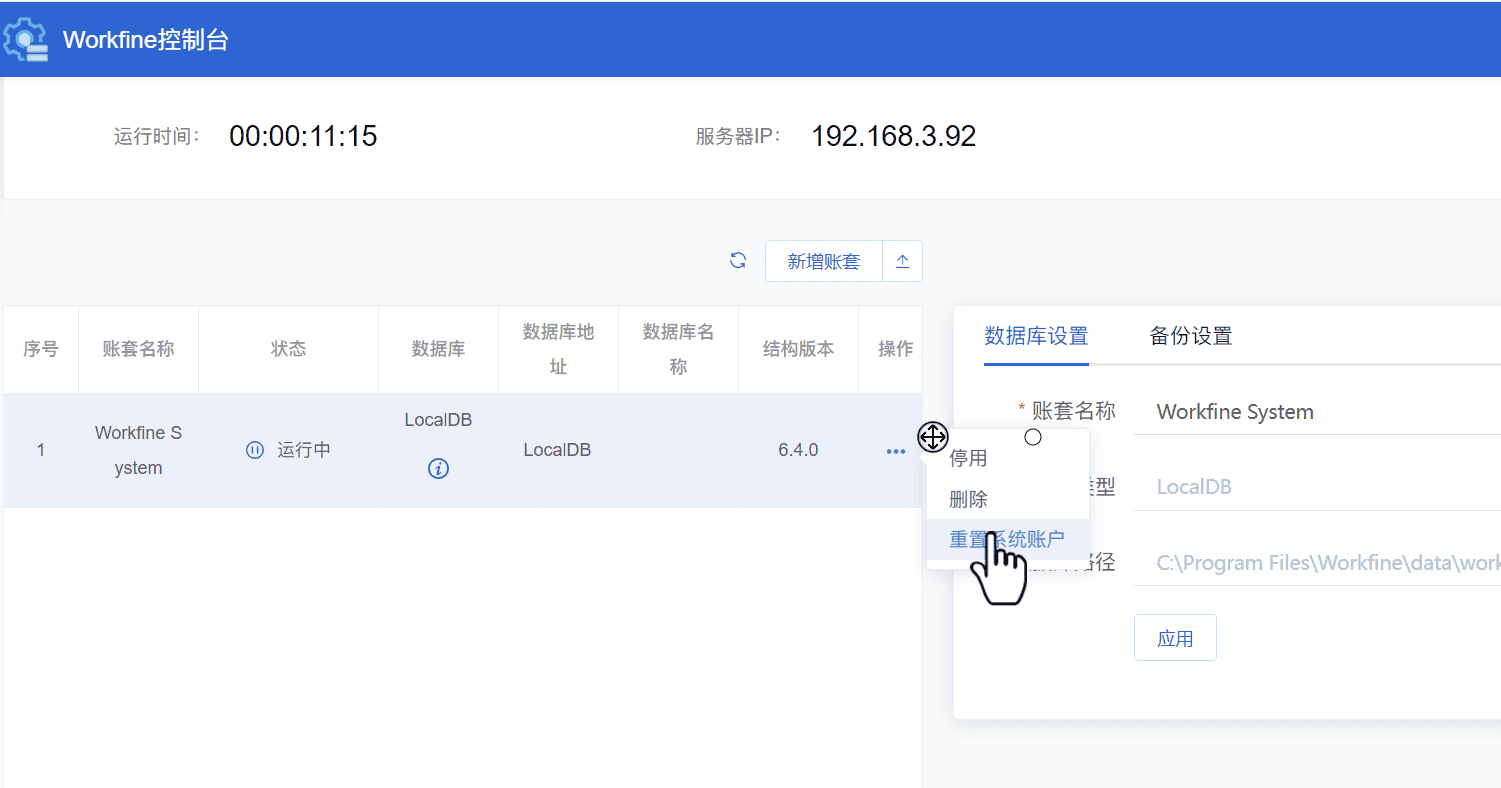Refresh the account set list
This screenshot has height=788, width=1501.
click(738, 261)
